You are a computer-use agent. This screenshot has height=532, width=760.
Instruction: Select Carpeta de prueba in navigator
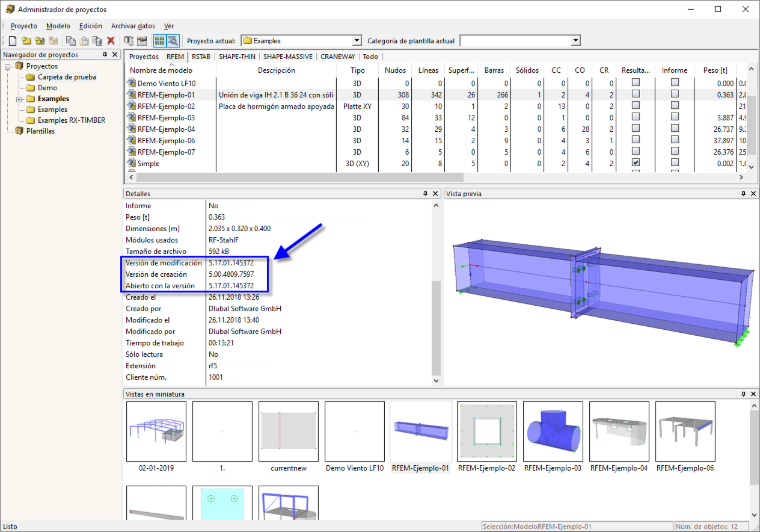67,77
